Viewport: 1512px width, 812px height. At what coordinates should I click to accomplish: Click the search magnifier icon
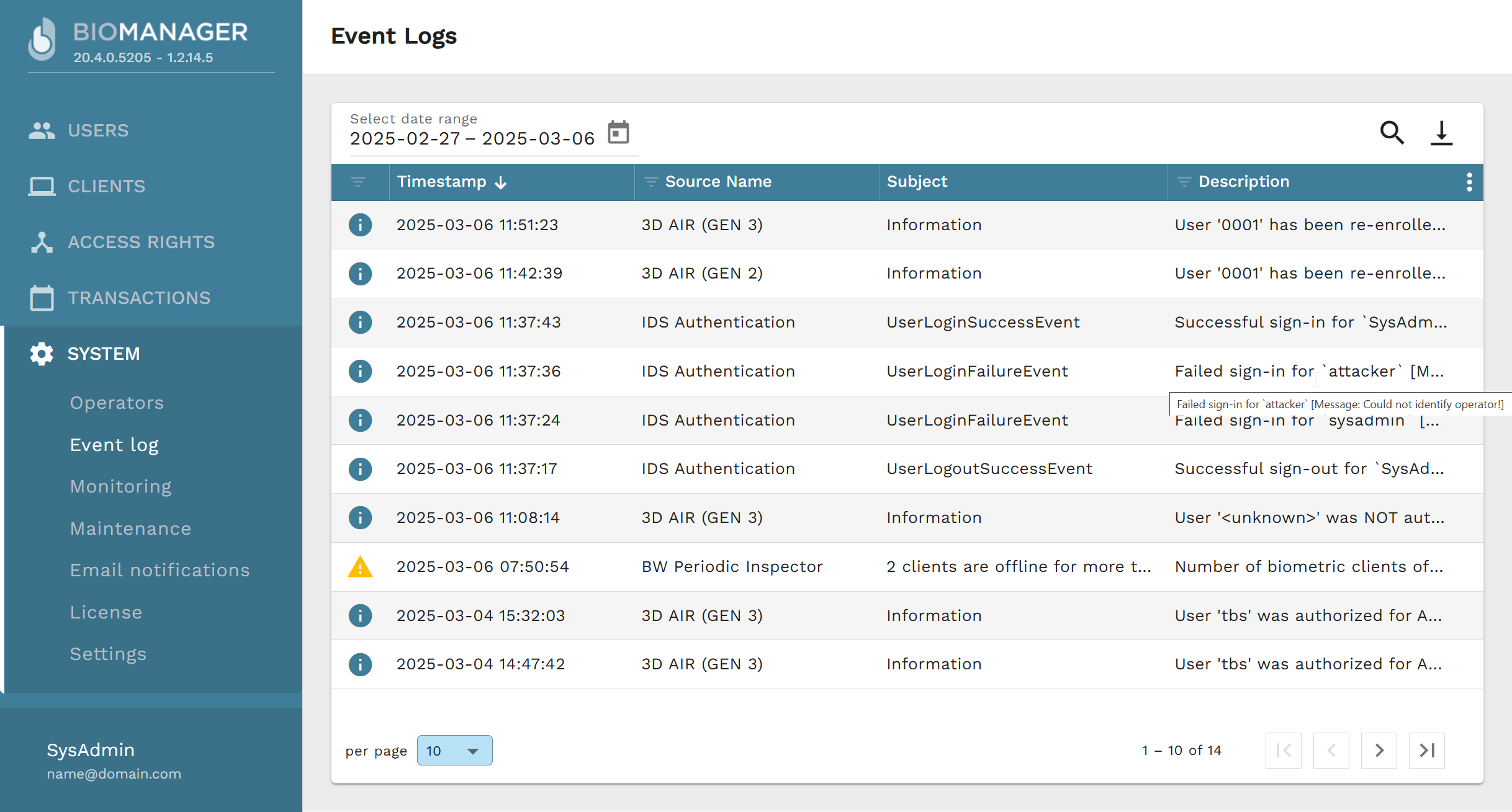pos(1392,133)
